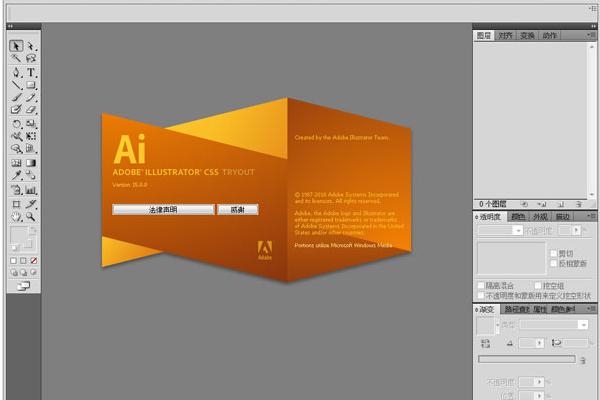Click the 法律声明 (Legal Notices) button
The image size is (600, 400).
click(163, 210)
